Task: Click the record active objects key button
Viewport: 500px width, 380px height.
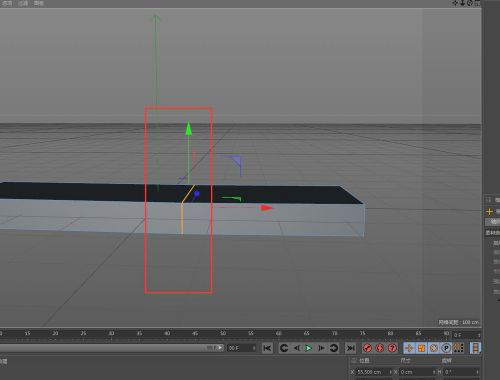Action: [x=367, y=348]
